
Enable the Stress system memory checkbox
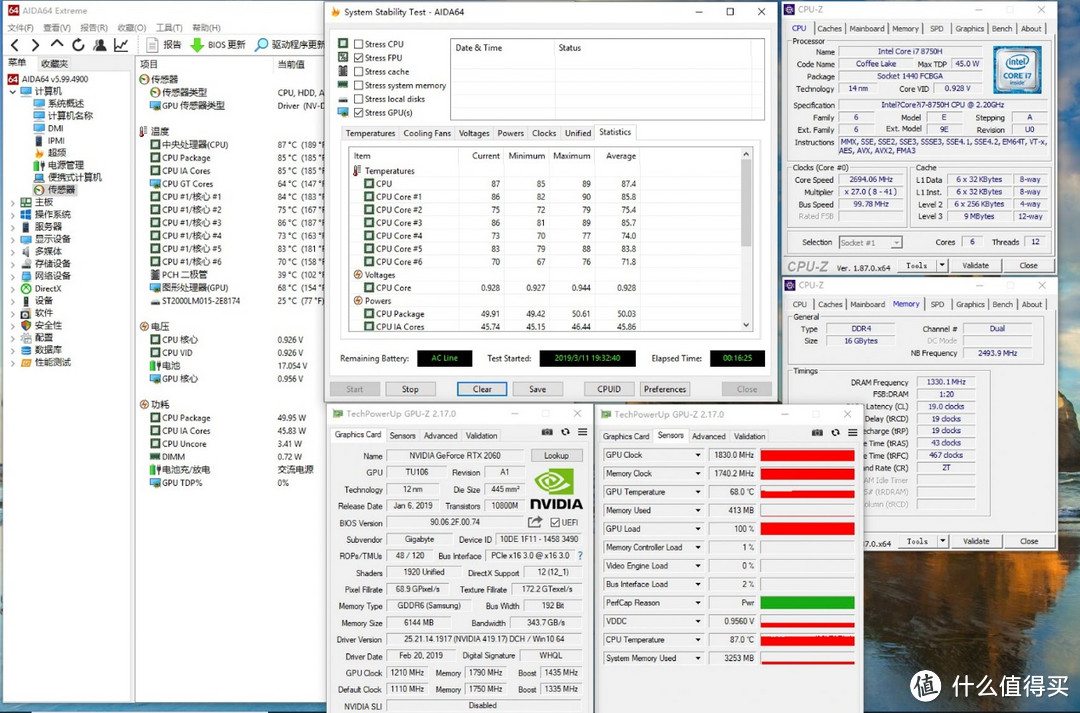(x=358, y=85)
